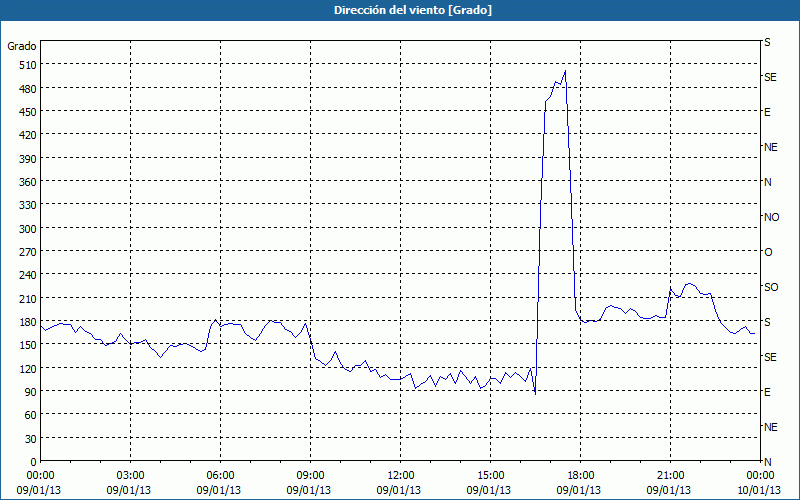Pick the 420 tick label
Viewport: 800px width, 500px height.
[28, 135]
